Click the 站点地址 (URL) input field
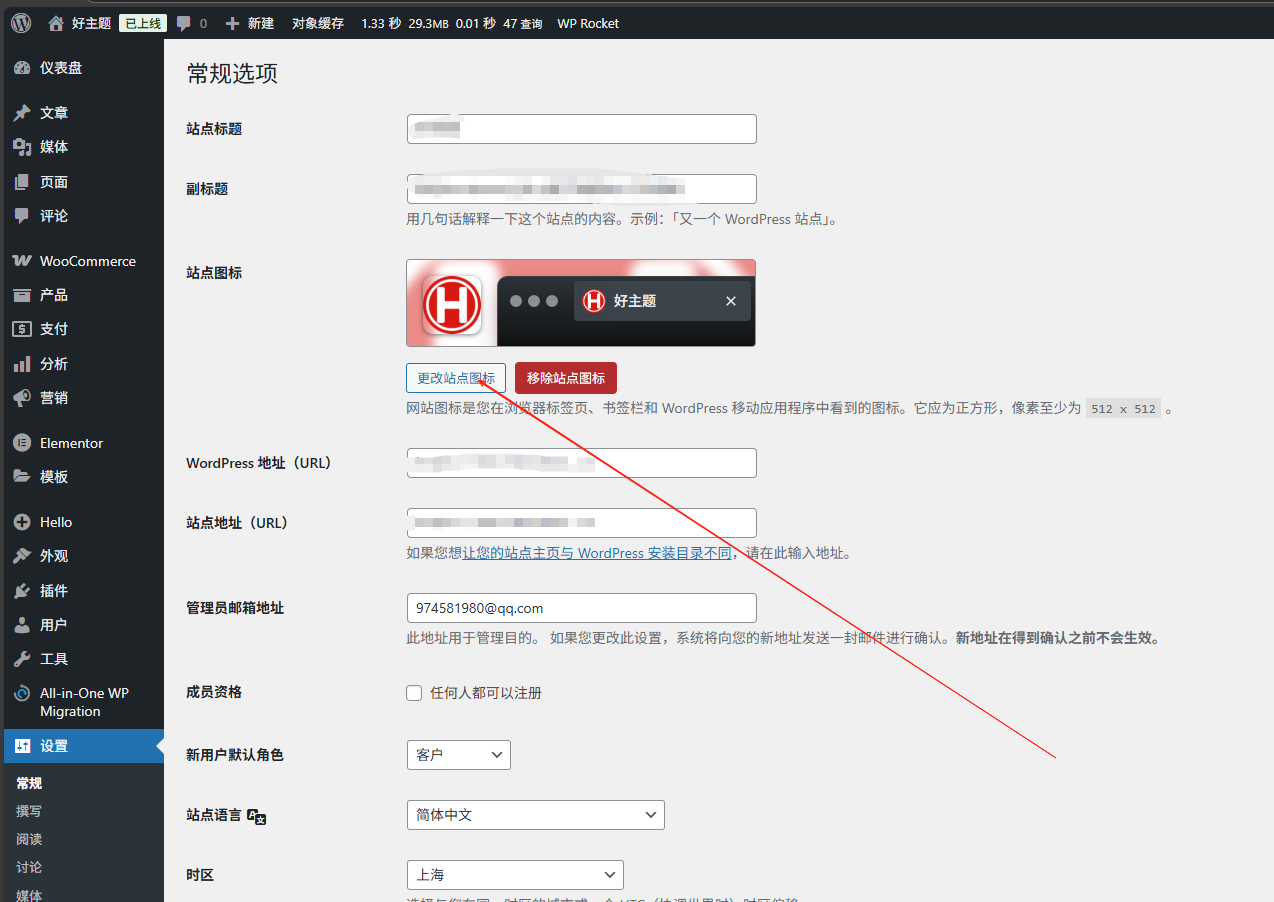This screenshot has width=1274, height=902. click(x=582, y=523)
